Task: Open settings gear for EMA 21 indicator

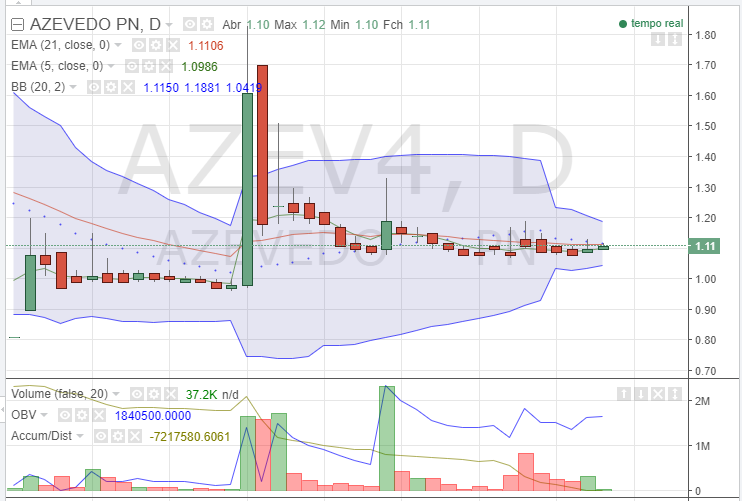Action: tap(156, 45)
